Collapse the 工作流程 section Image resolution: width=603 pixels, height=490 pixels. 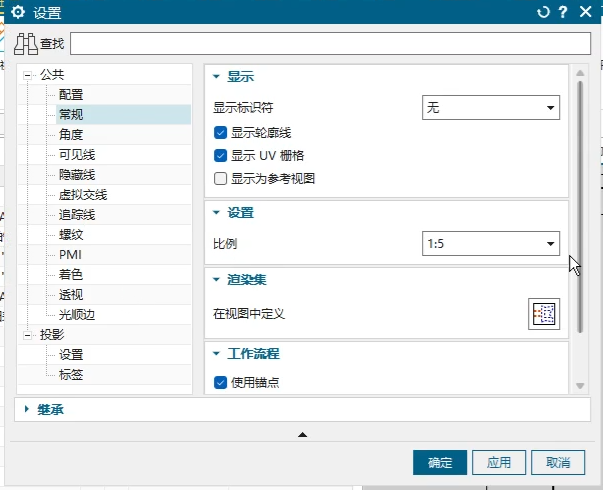click(x=216, y=353)
